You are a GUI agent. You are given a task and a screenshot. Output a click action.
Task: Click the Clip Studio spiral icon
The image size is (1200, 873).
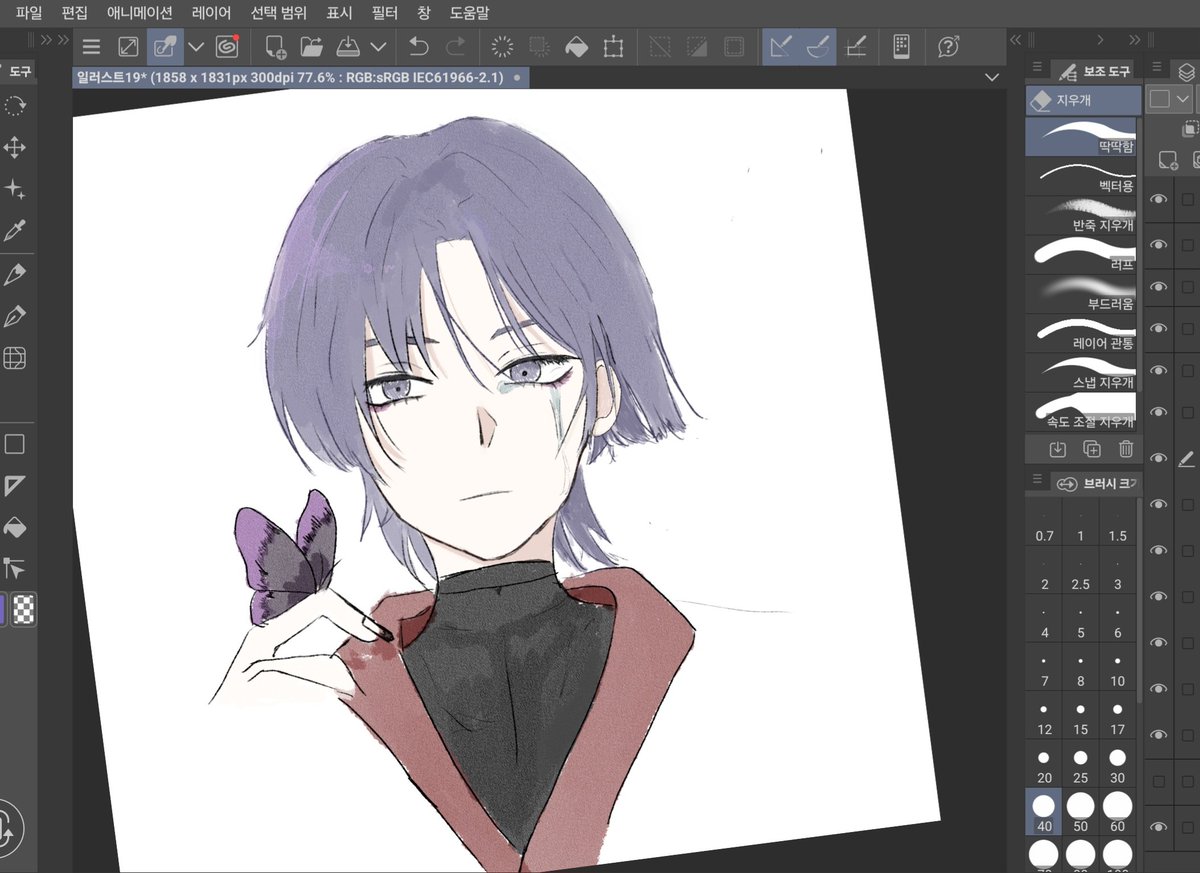227,47
